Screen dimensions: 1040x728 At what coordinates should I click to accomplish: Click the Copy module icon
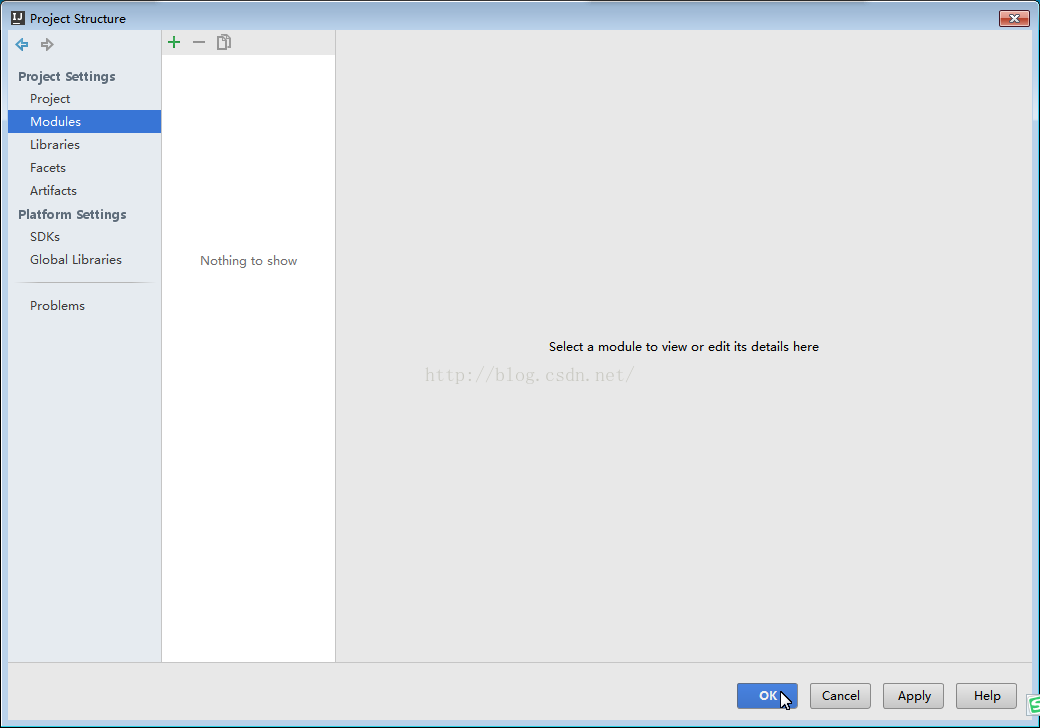click(x=224, y=42)
